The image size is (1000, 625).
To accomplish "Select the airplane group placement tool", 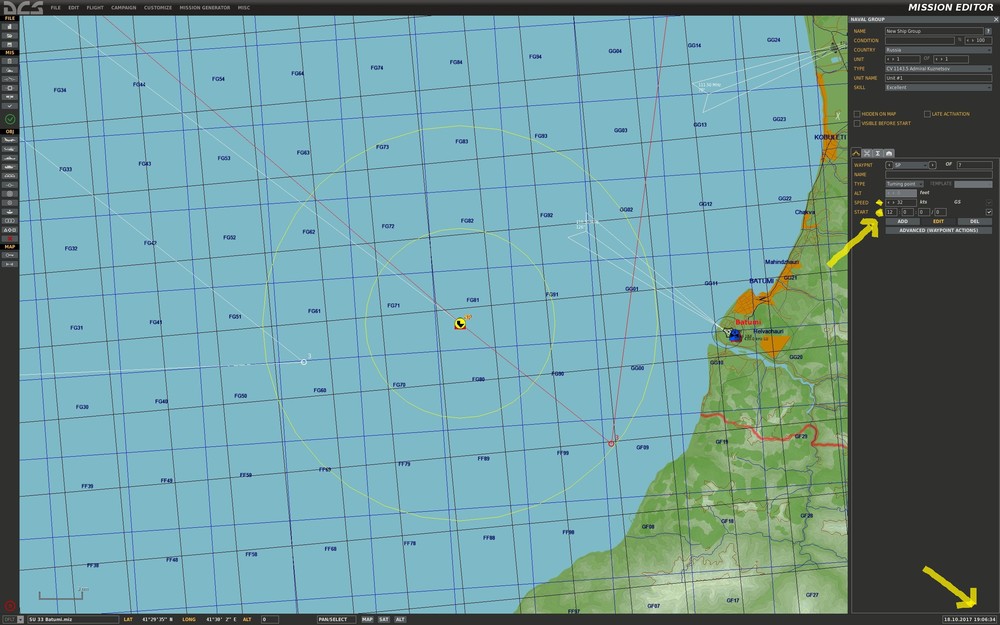I will tap(10, 140).
